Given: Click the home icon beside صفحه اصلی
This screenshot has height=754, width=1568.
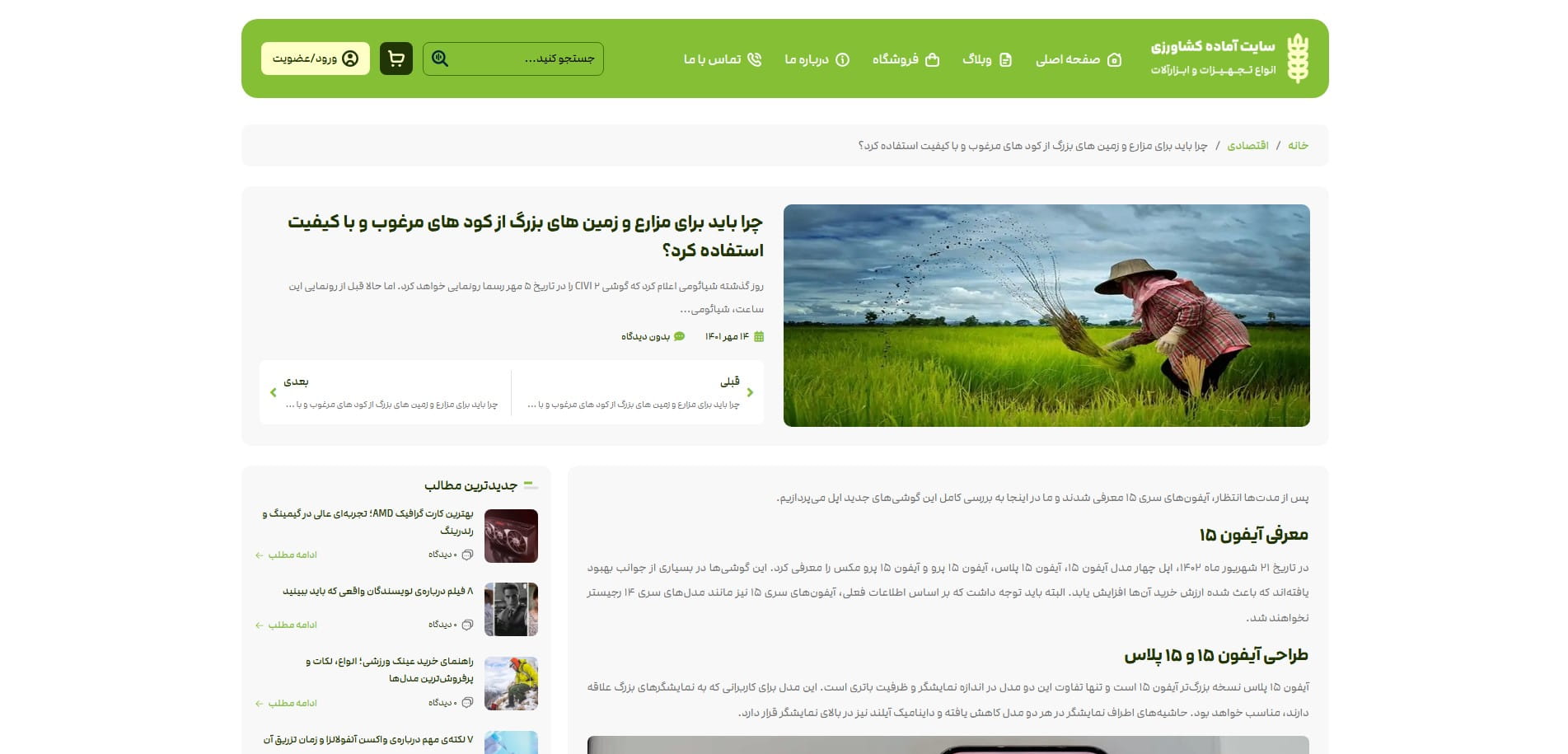Looking at the screenshot, I should click(x=1114, y=59).
